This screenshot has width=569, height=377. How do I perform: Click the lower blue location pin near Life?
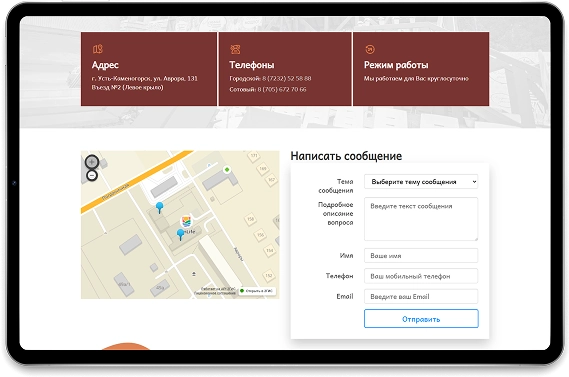coord(180,234)
